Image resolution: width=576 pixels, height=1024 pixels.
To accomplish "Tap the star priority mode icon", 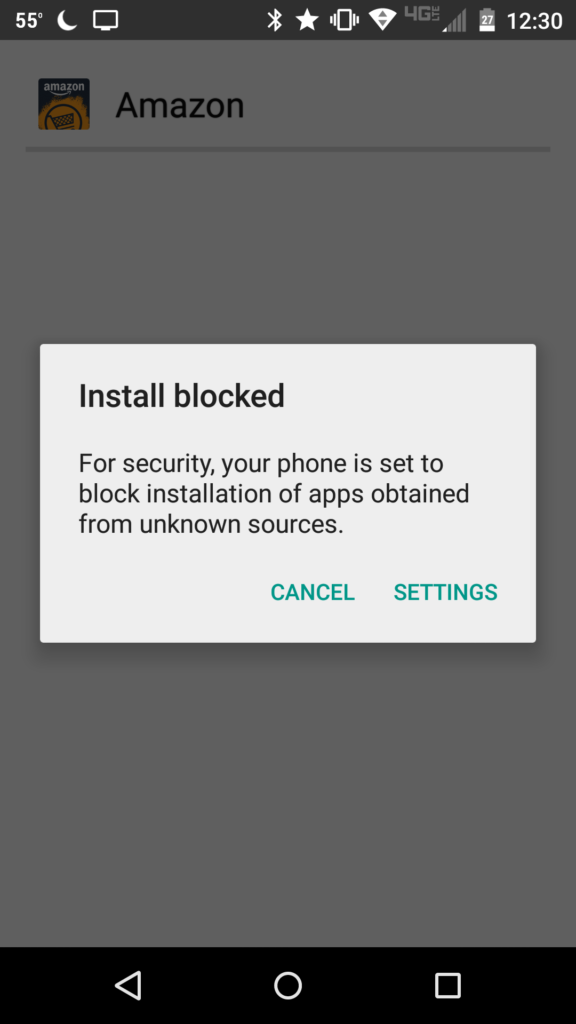I will click(x=307, y=20).
